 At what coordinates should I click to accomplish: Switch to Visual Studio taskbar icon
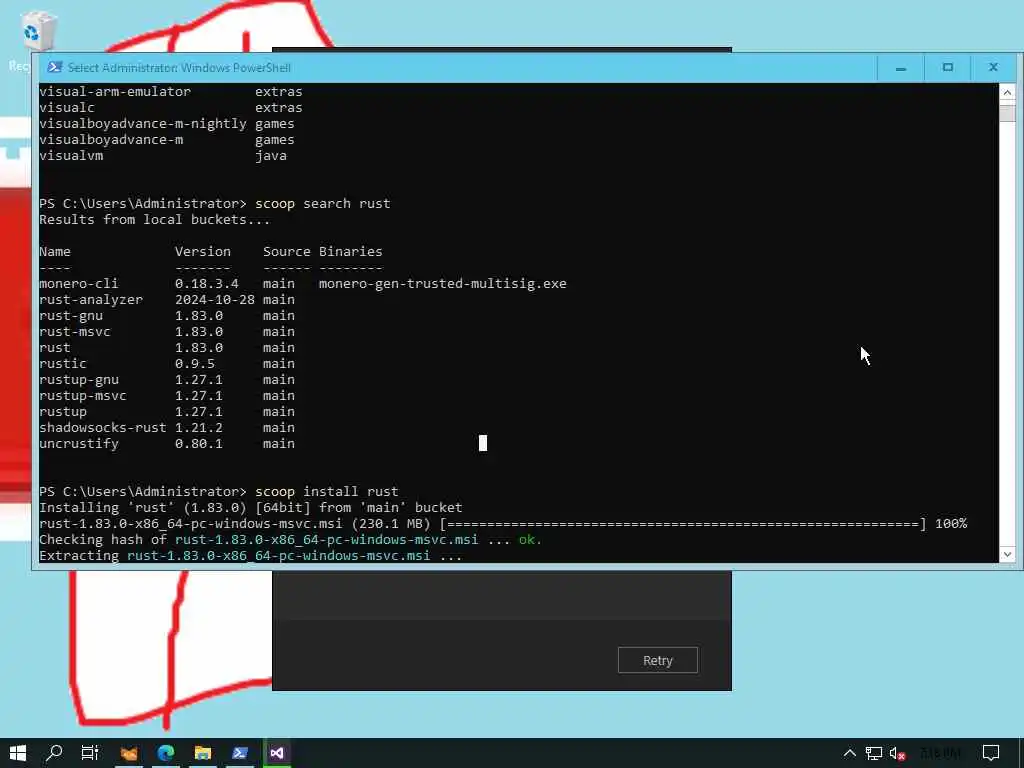(x=277, y=753)
